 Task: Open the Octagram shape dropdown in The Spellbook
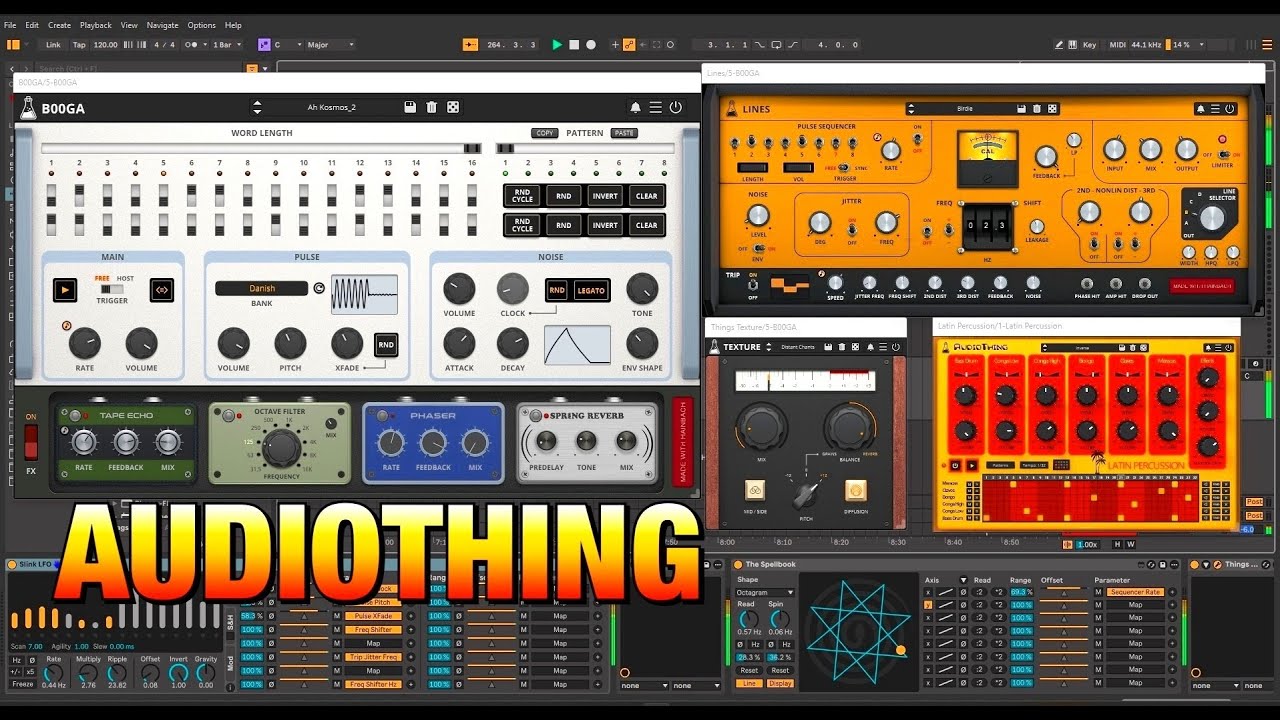pos(765,592)
